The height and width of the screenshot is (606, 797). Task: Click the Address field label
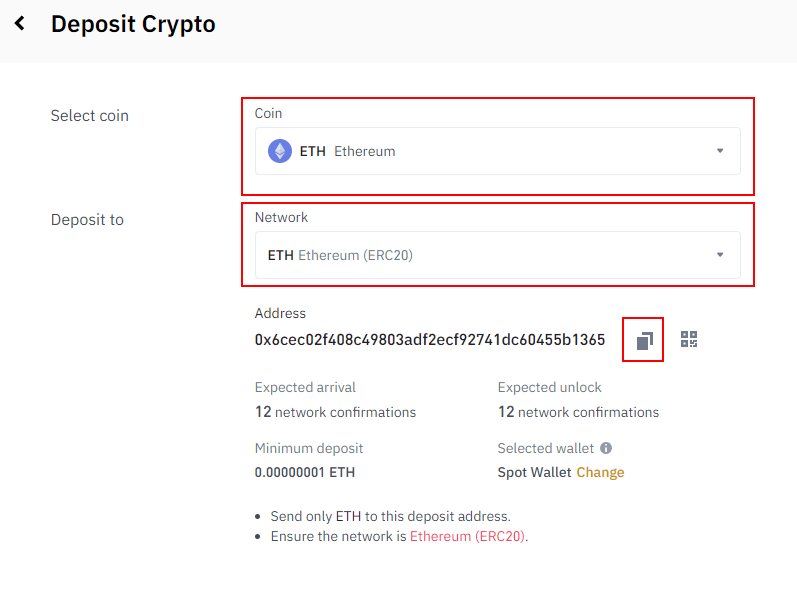[x=280, y=313]
